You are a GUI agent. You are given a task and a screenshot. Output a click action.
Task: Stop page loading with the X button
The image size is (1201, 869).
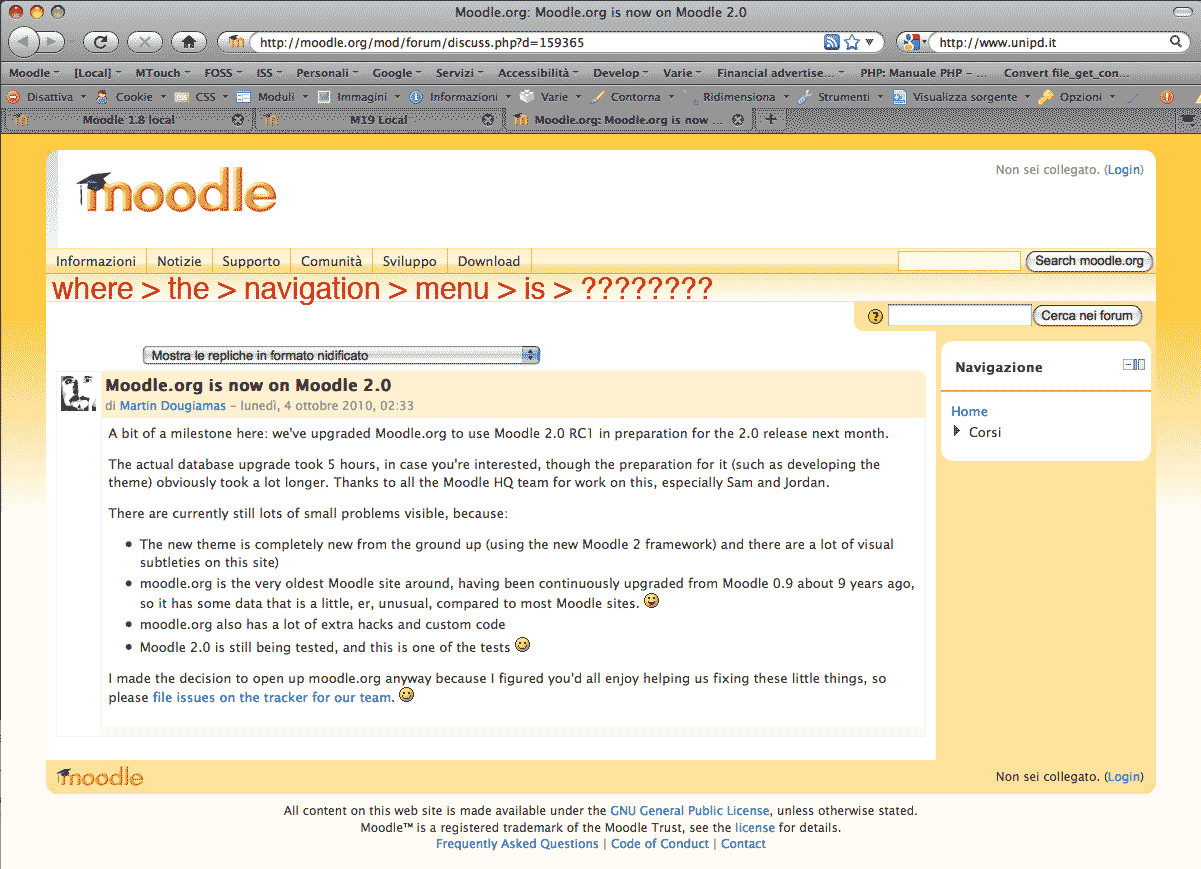[x=145, y=42]
